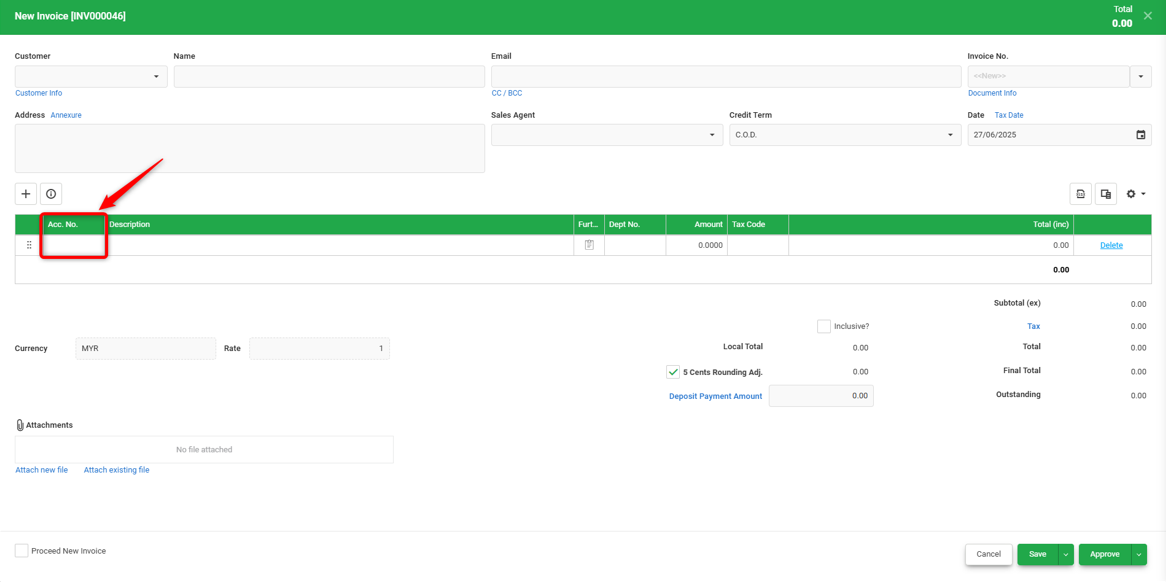This screenshot has height=582, width=1166.
Task: Click the Email input field
Action: (x=726, y=77)
